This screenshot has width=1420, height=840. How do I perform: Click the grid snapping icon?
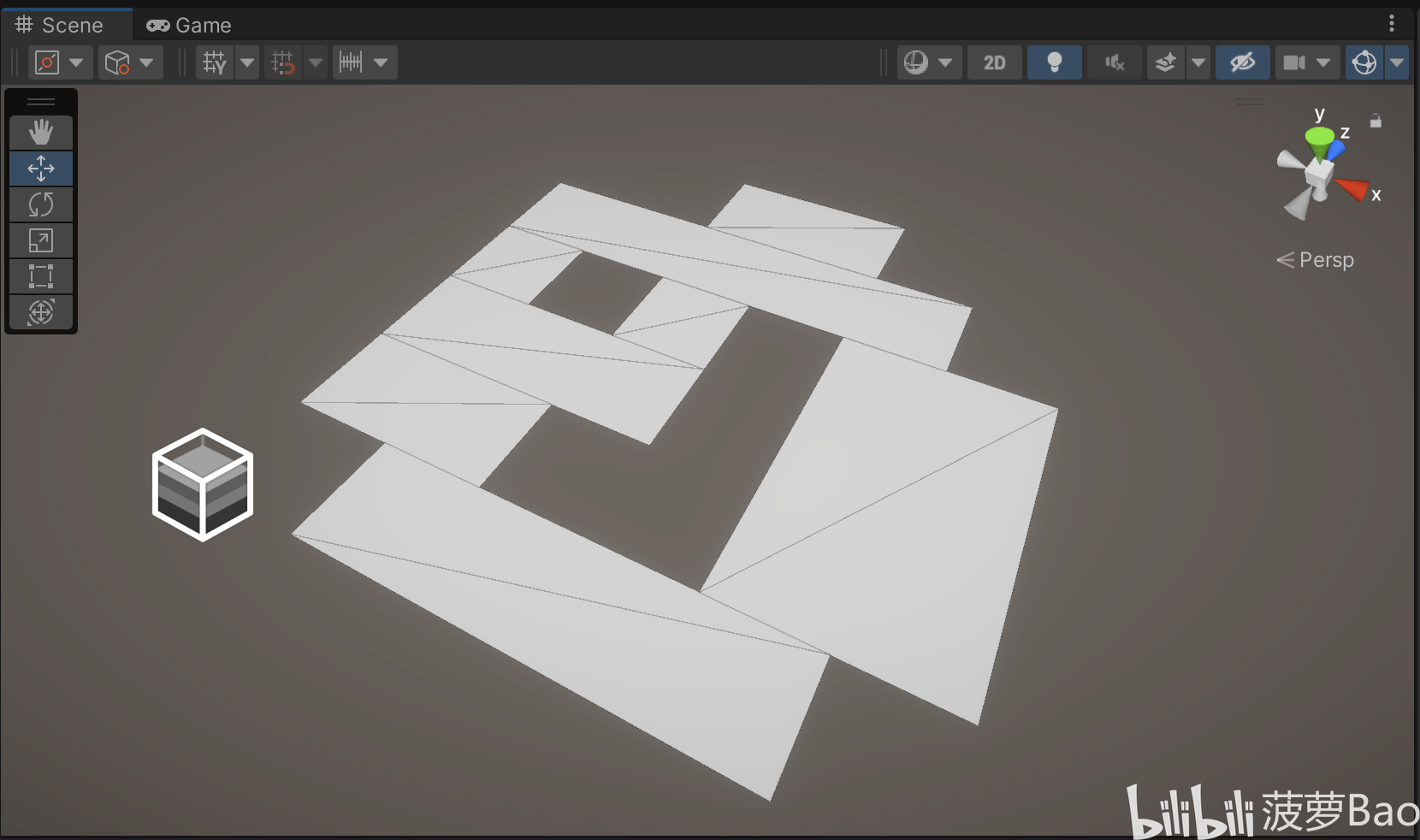pos(283,62)
